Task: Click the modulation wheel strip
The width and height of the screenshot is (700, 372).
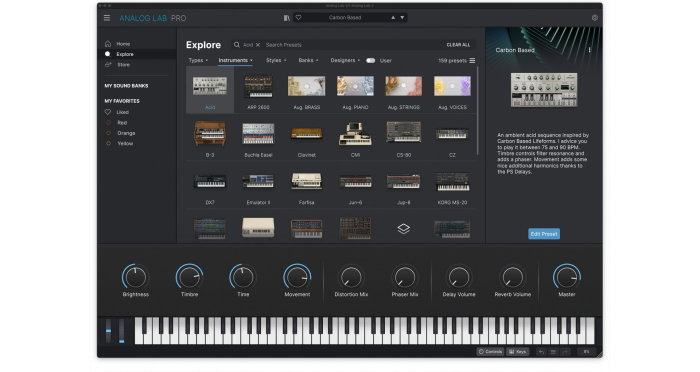Action: (121, 331)
